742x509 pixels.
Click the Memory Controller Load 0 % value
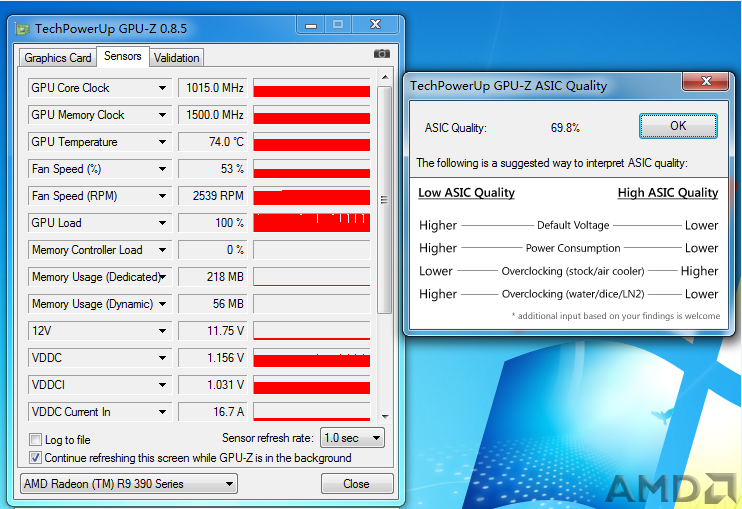click(x=212, y=250)
